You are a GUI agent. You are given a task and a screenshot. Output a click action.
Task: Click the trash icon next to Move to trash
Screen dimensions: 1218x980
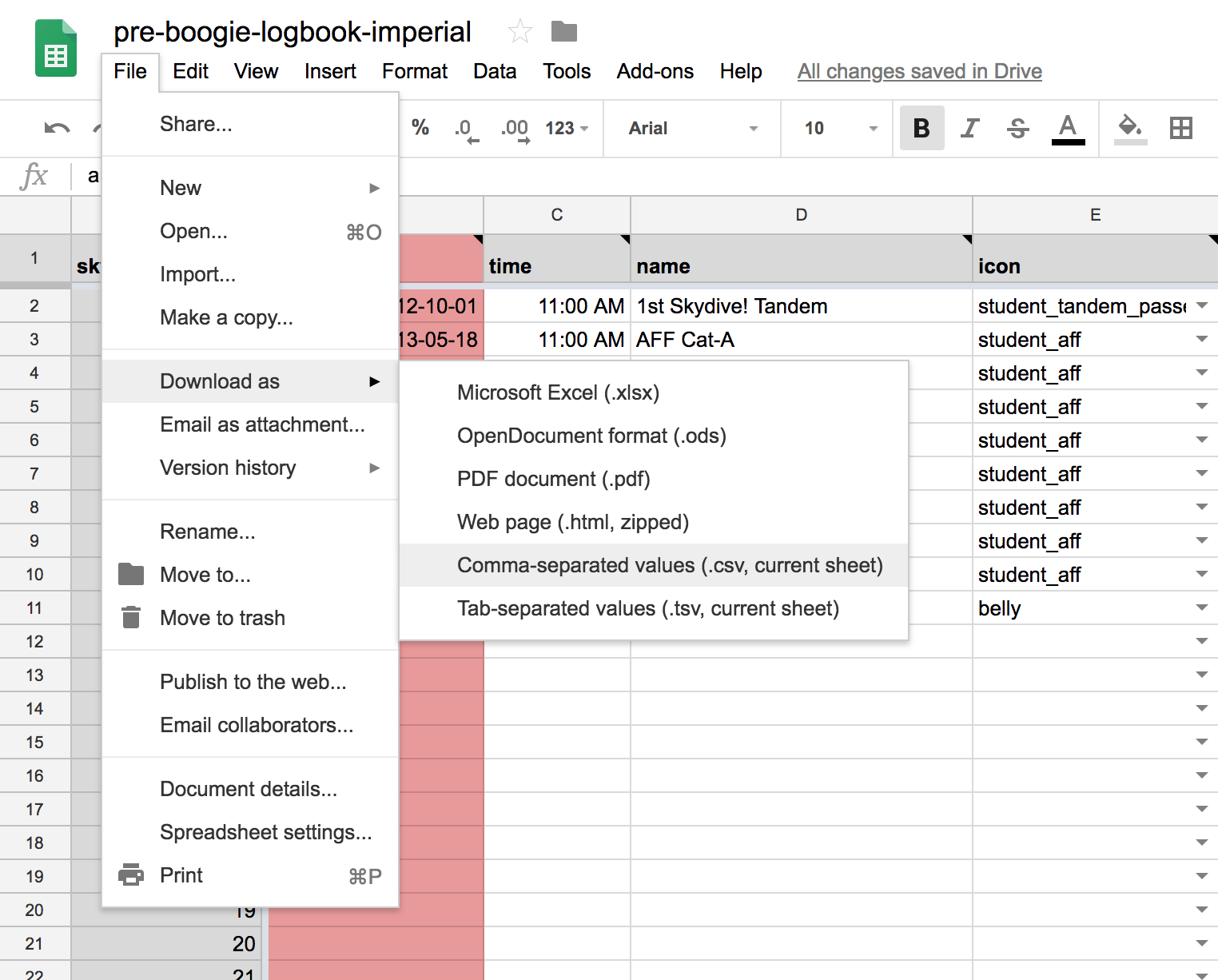(131, 617)
